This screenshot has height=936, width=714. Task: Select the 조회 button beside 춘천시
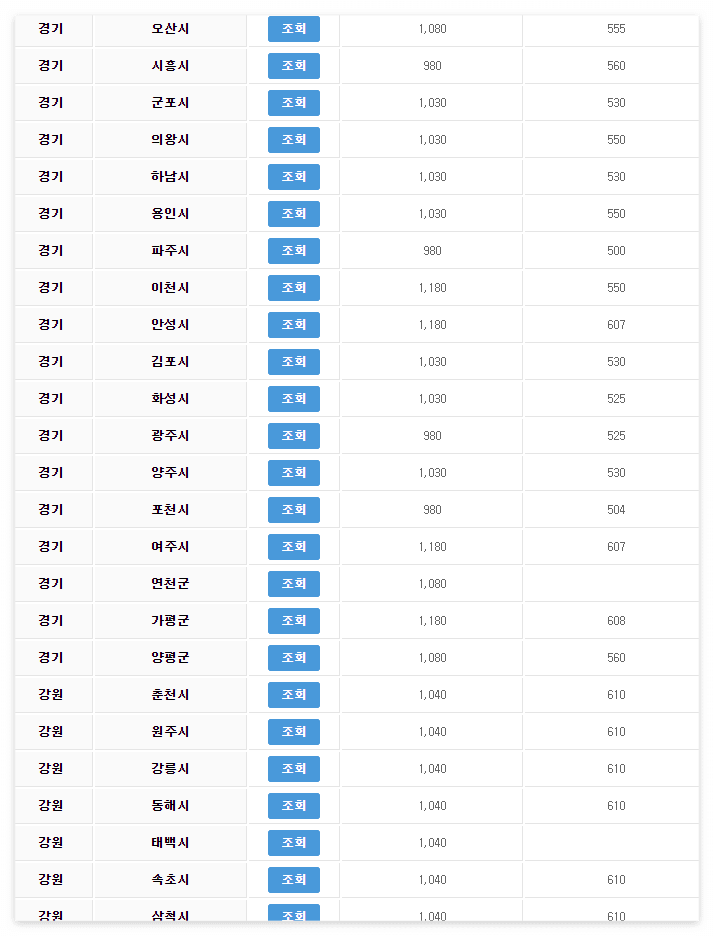click(293, 695)
